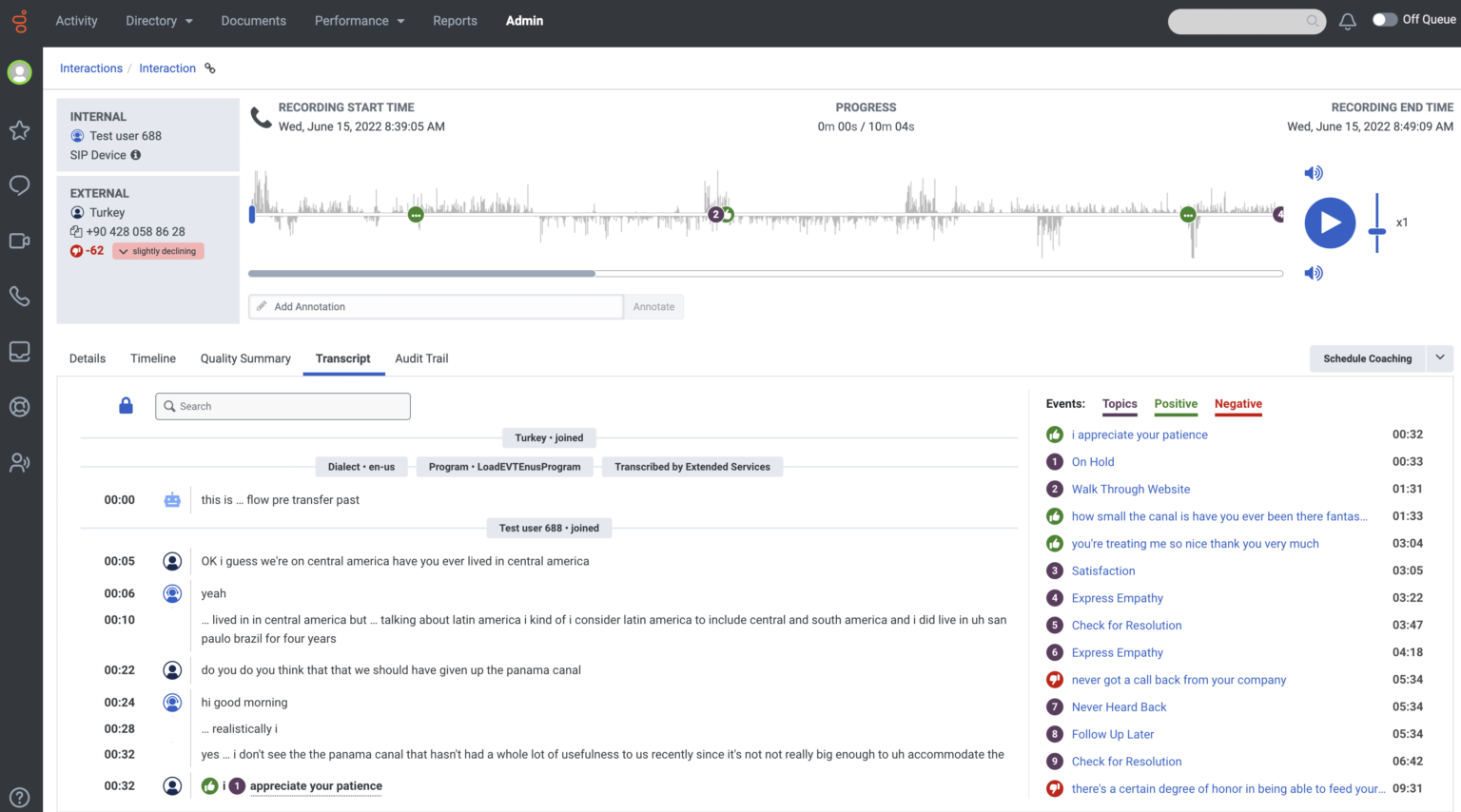This screenshot has height=812, width=1461.
Task: Toggle Positive events filter
Action: (1176, 404)
